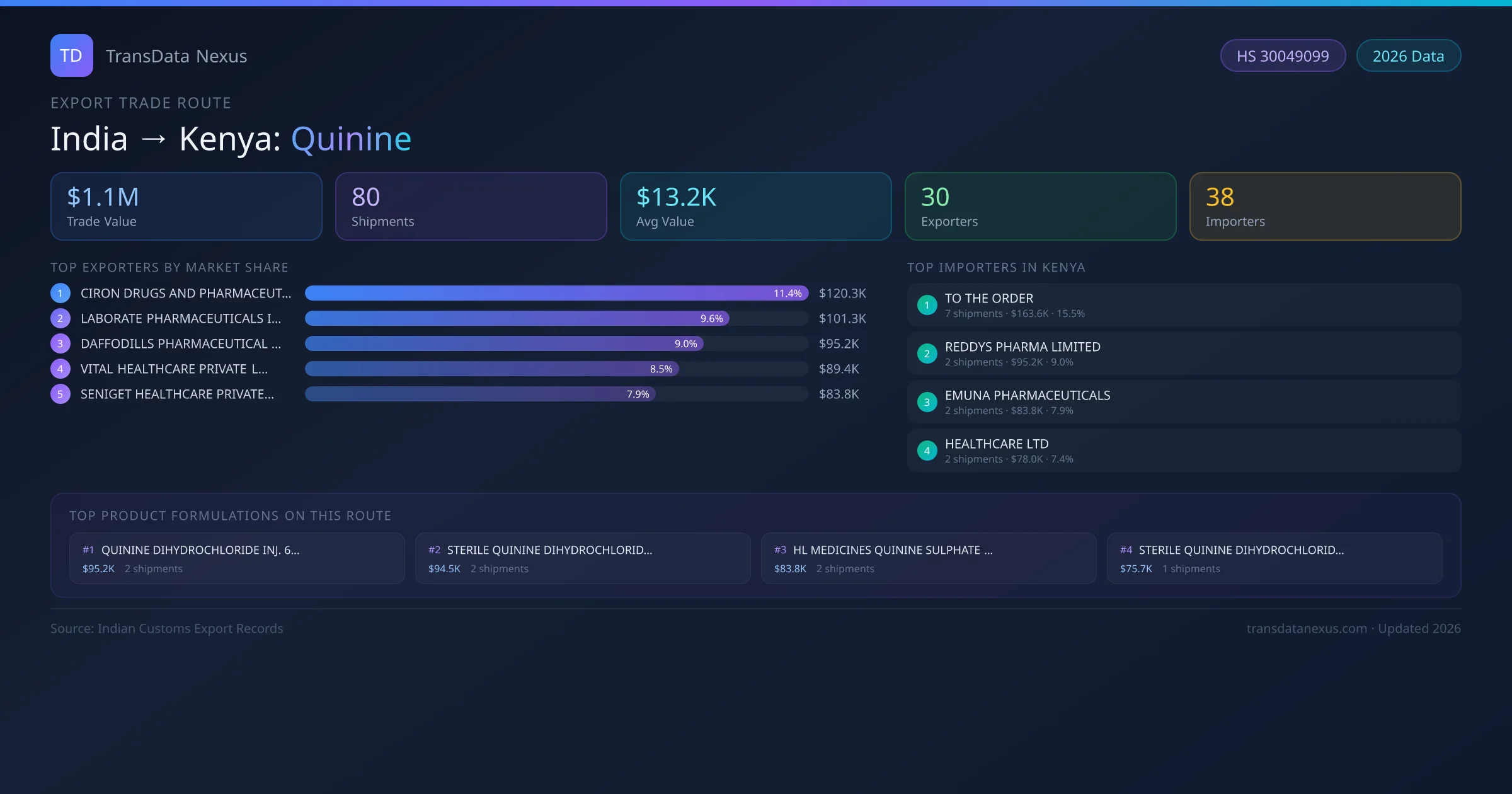Click the green rank 4 badge for Healthcare Ltd
The image size is (1512, 794).
[x=927, y=451]
